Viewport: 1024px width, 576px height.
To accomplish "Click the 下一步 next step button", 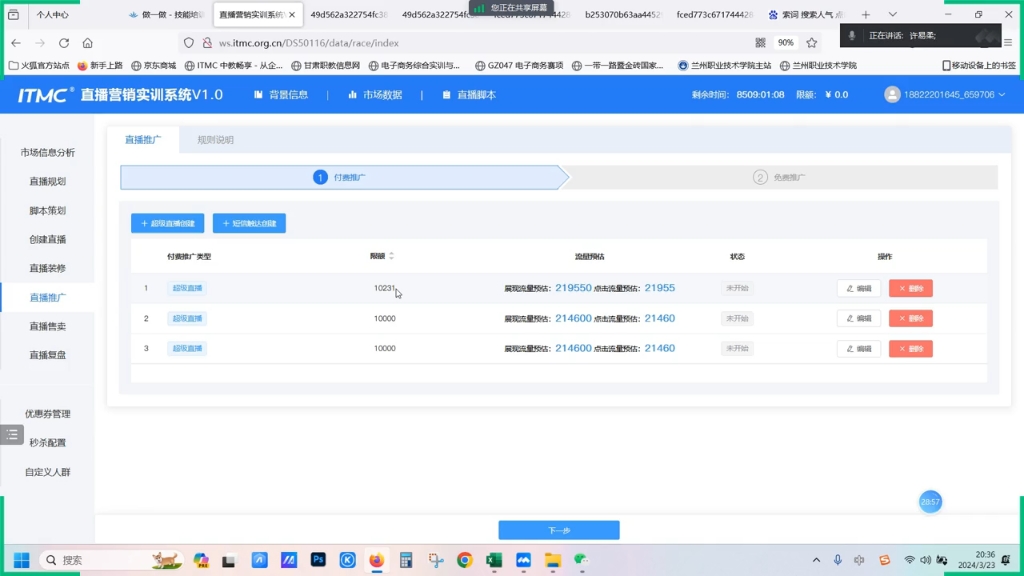I will (x=559, y=530).
